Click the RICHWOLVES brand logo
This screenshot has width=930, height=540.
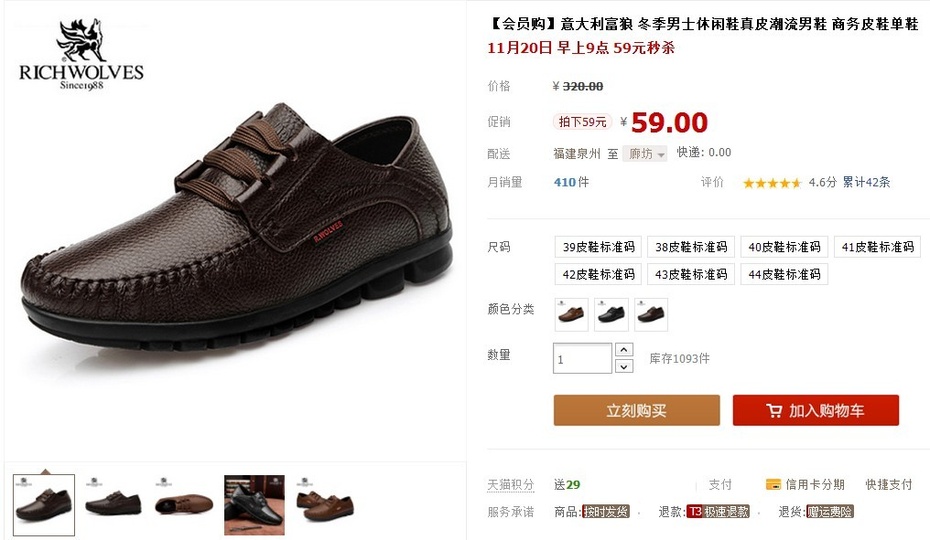click(81, 55)
